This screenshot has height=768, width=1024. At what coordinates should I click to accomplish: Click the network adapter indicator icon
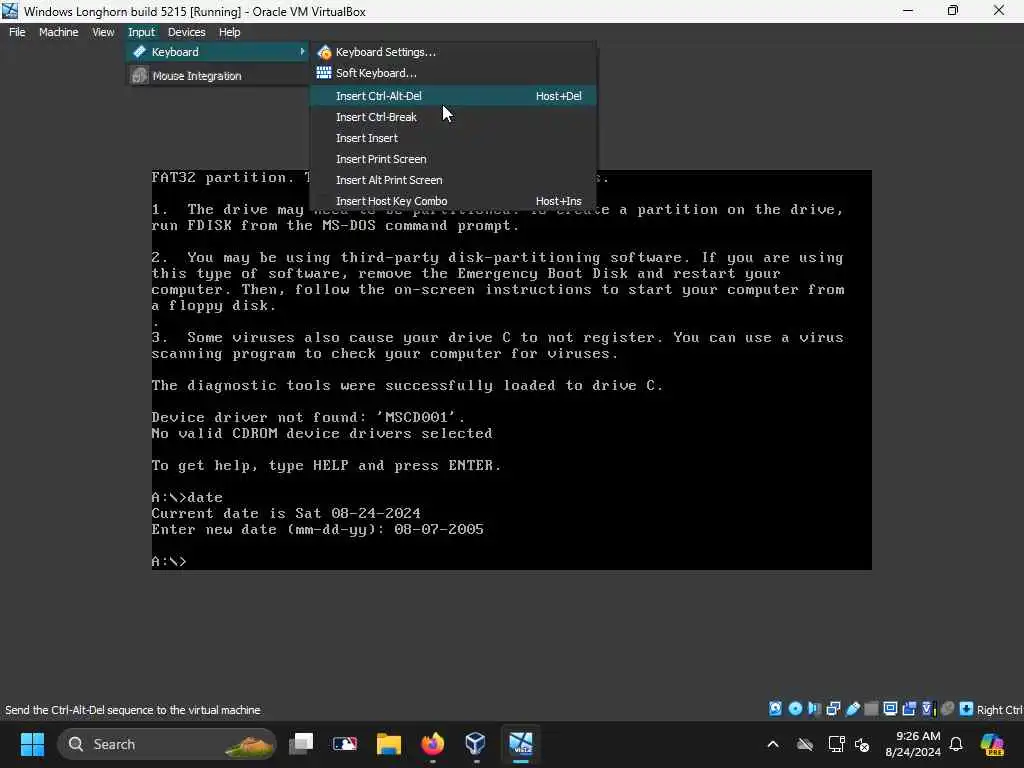tap(833, 709)
